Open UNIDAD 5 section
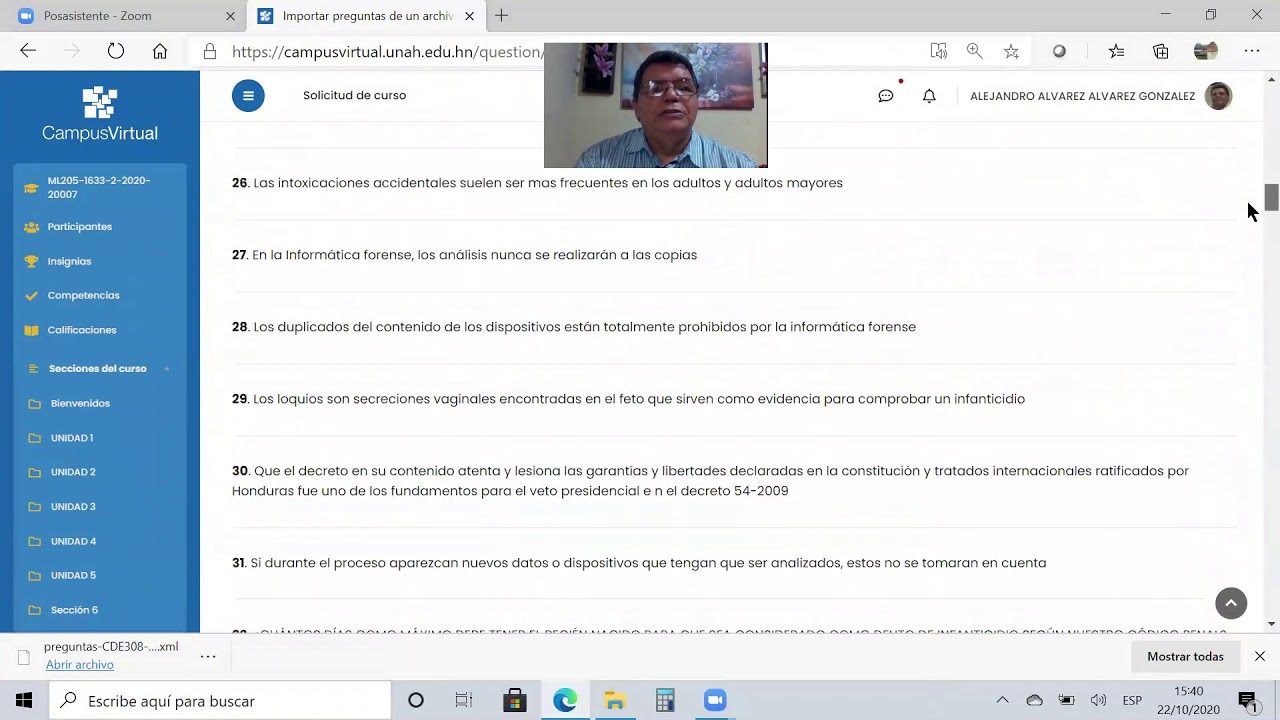Image resolution: width=1280 pixels, height=720 pixels. (x=73, y=576)
